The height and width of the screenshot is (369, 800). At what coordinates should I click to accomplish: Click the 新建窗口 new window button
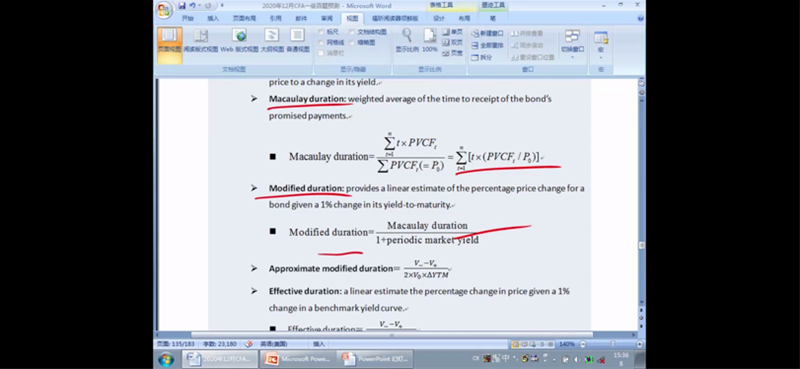pos(487,34)
